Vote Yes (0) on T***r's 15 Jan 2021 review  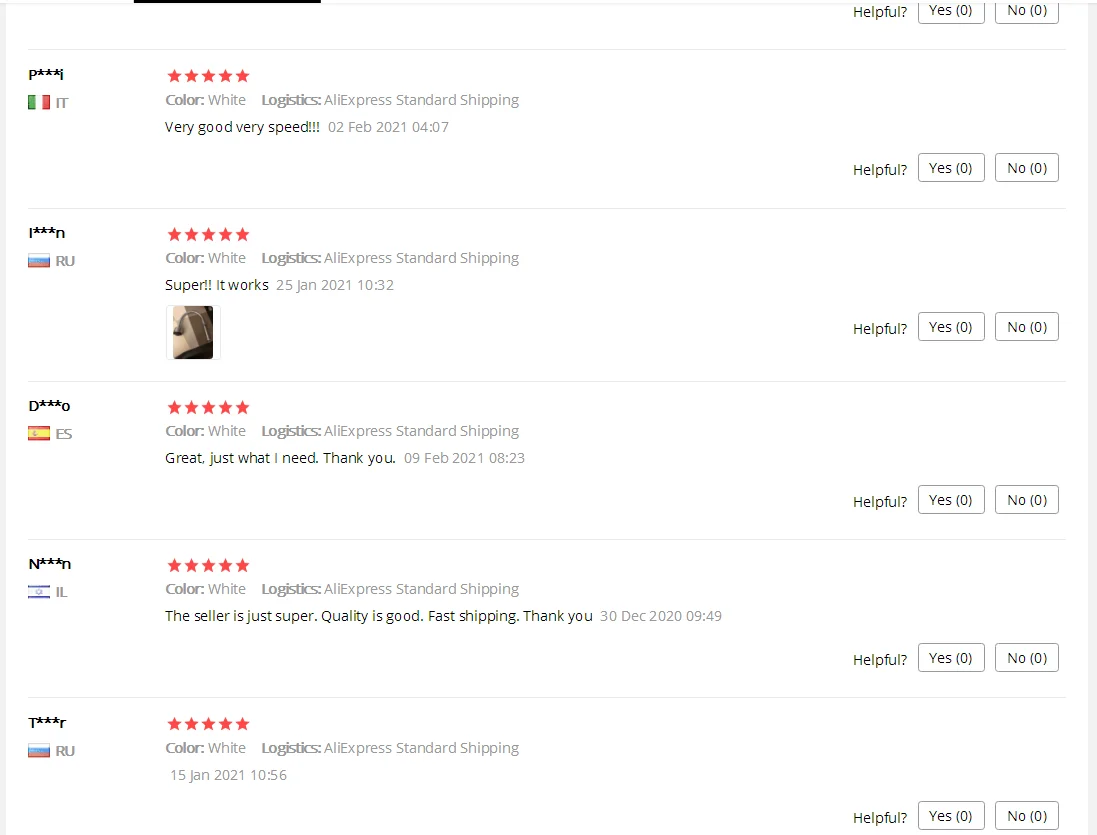(x=951, y=815)
